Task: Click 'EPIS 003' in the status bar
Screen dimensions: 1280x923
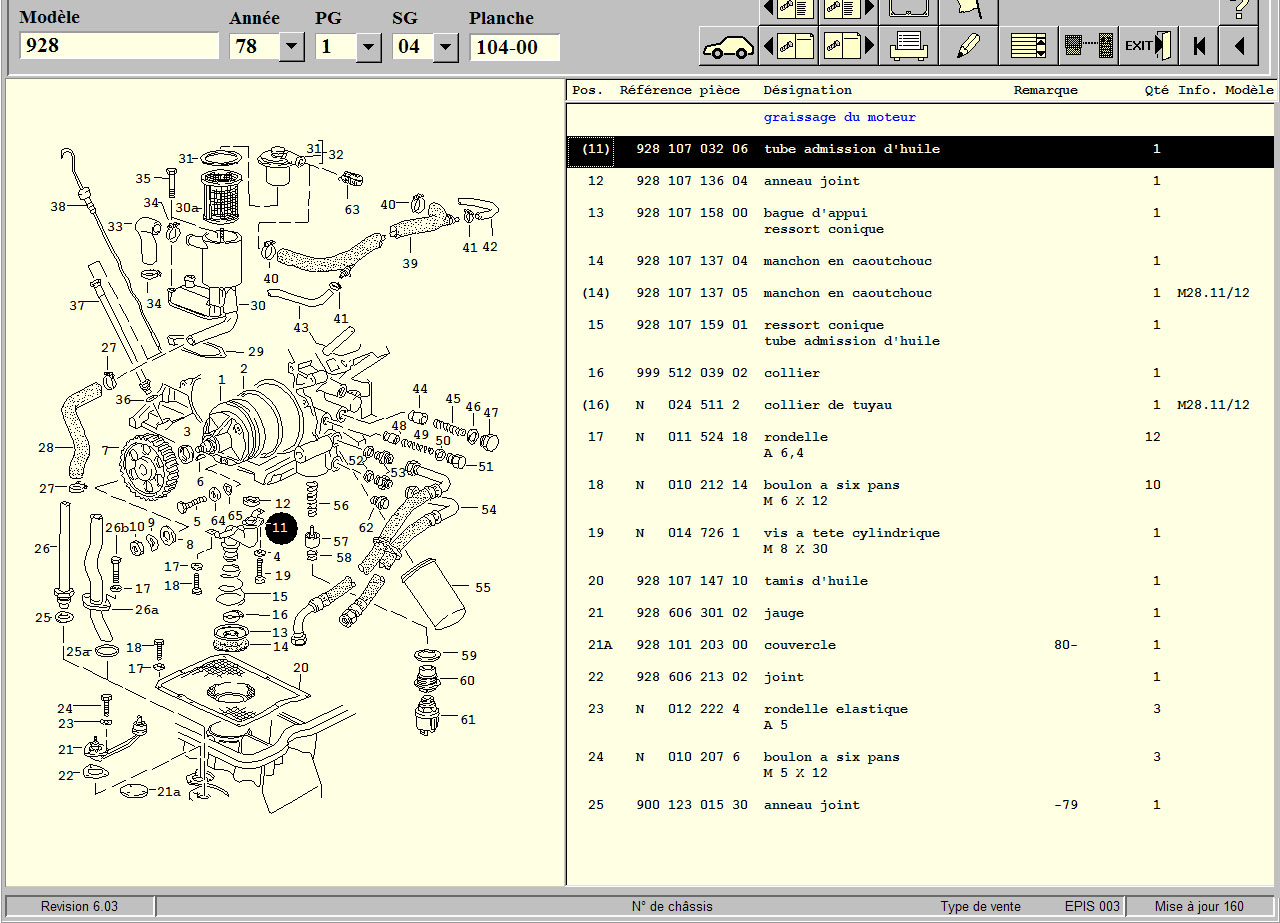Action: coord(1092,906)
